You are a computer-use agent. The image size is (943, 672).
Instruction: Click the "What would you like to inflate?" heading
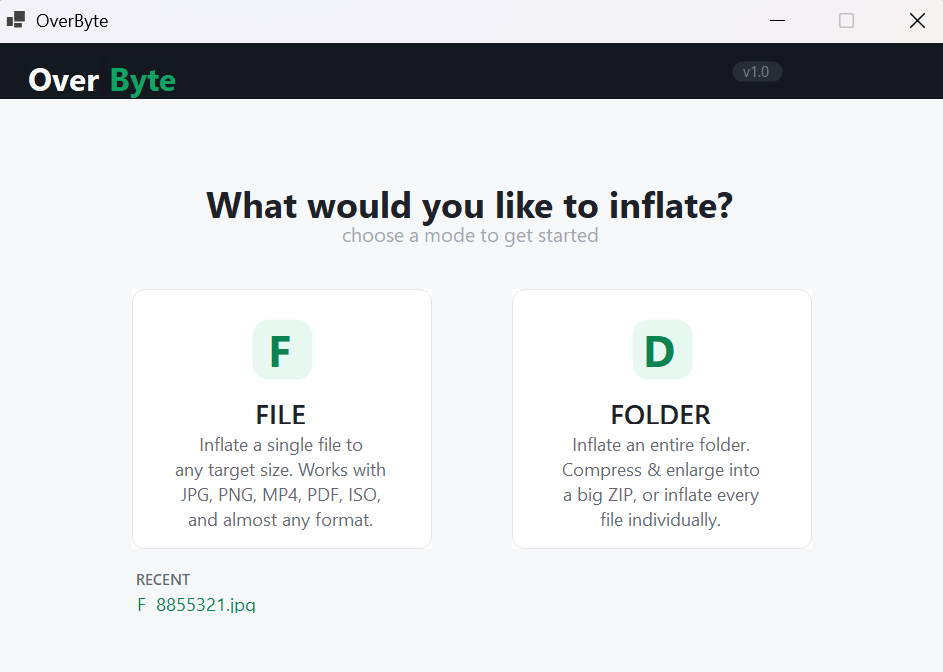coord(470,205)
